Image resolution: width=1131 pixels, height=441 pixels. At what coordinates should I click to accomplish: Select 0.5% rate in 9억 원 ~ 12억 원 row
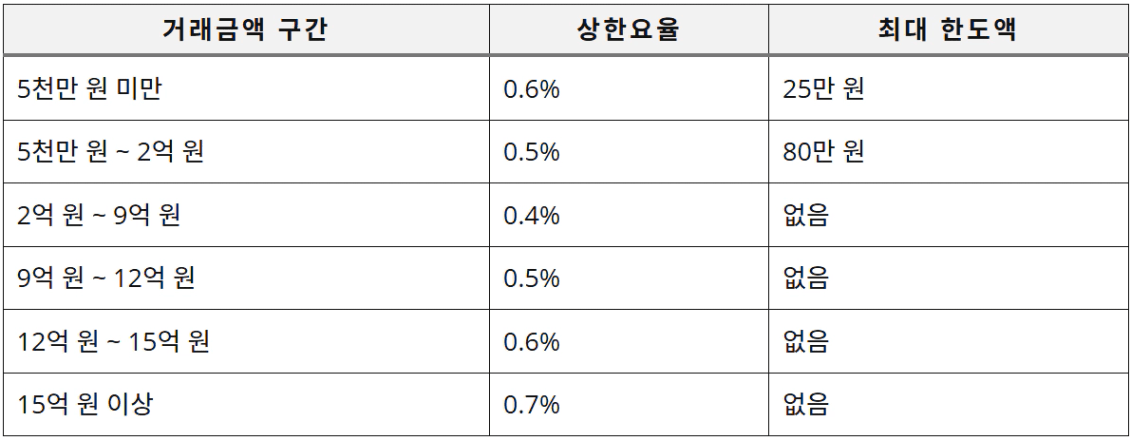(531, 278)
